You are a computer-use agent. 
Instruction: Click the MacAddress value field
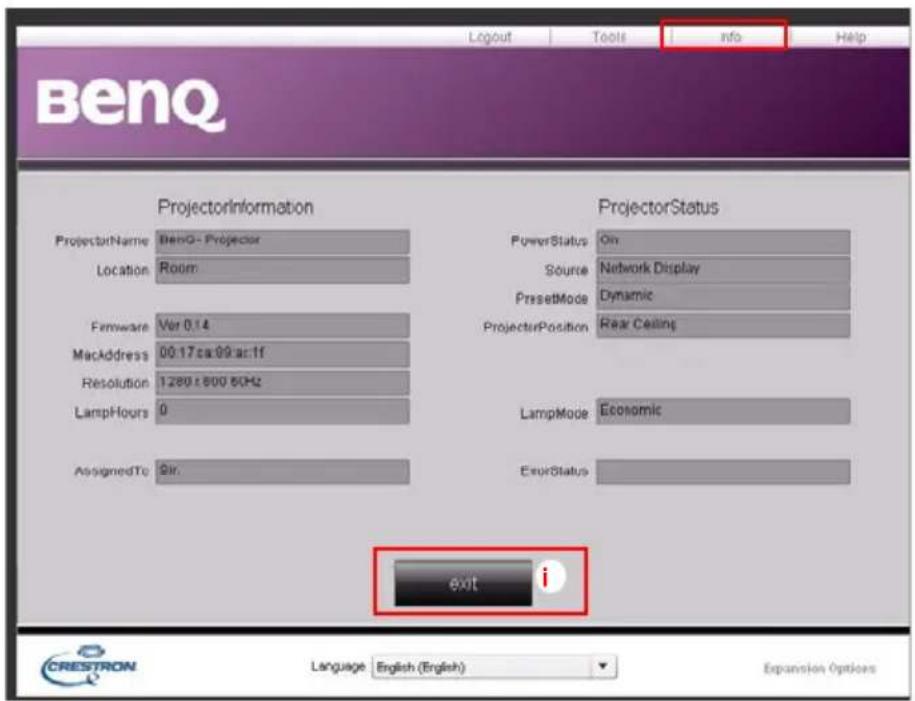282,354
